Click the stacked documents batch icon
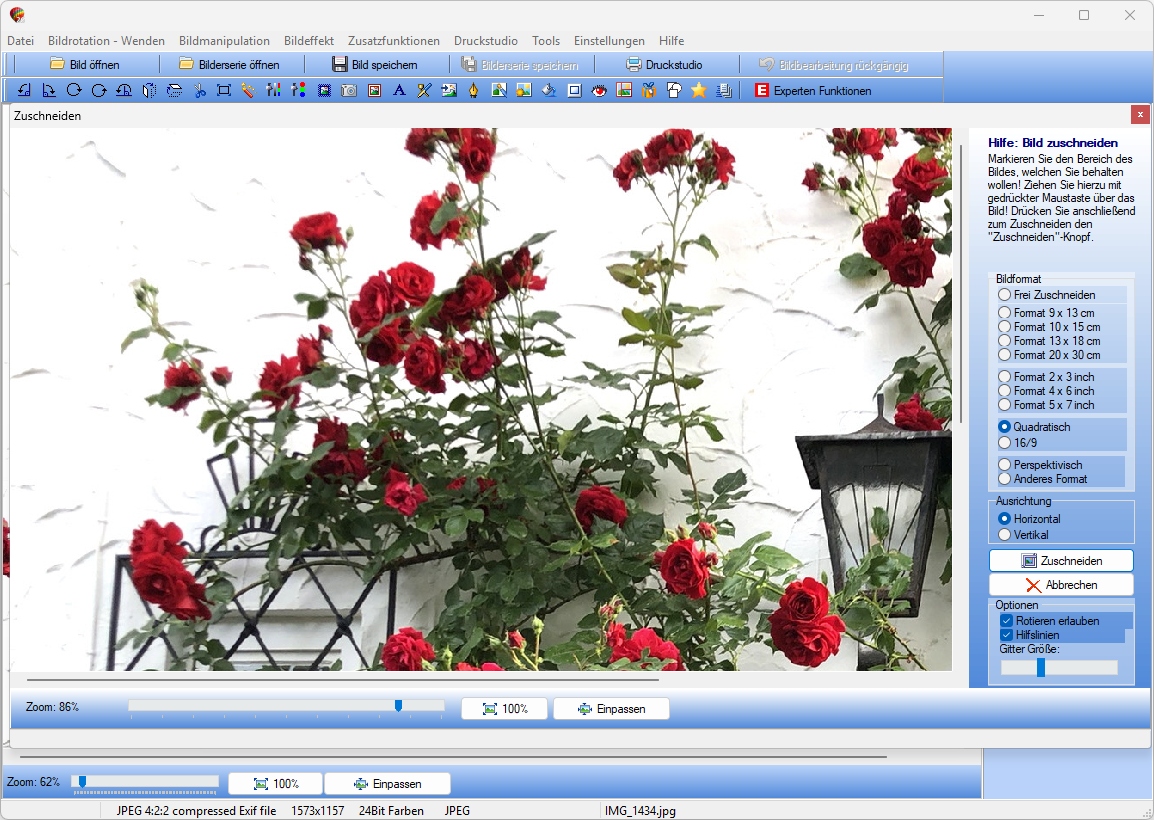Image resolution: width=1154 pixels, height=820 pixels. coord(723,91)
